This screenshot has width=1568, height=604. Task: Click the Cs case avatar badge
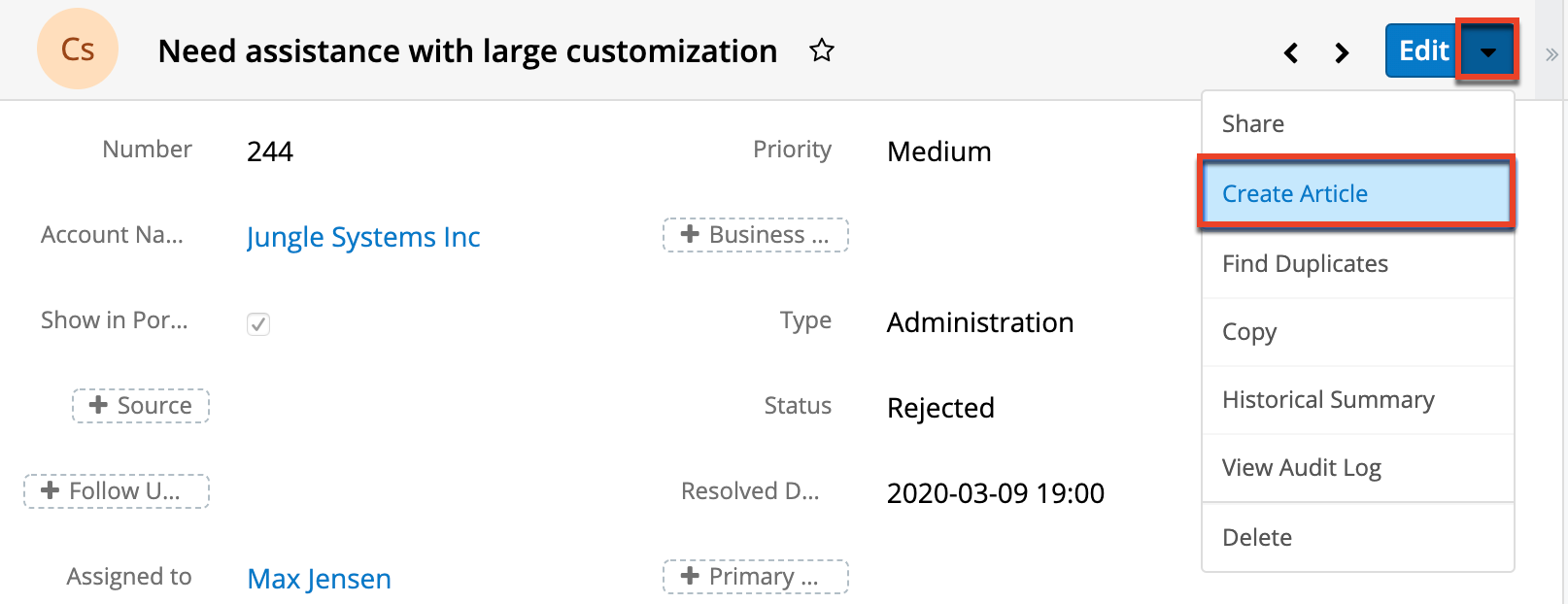click(x=78, y=50)
